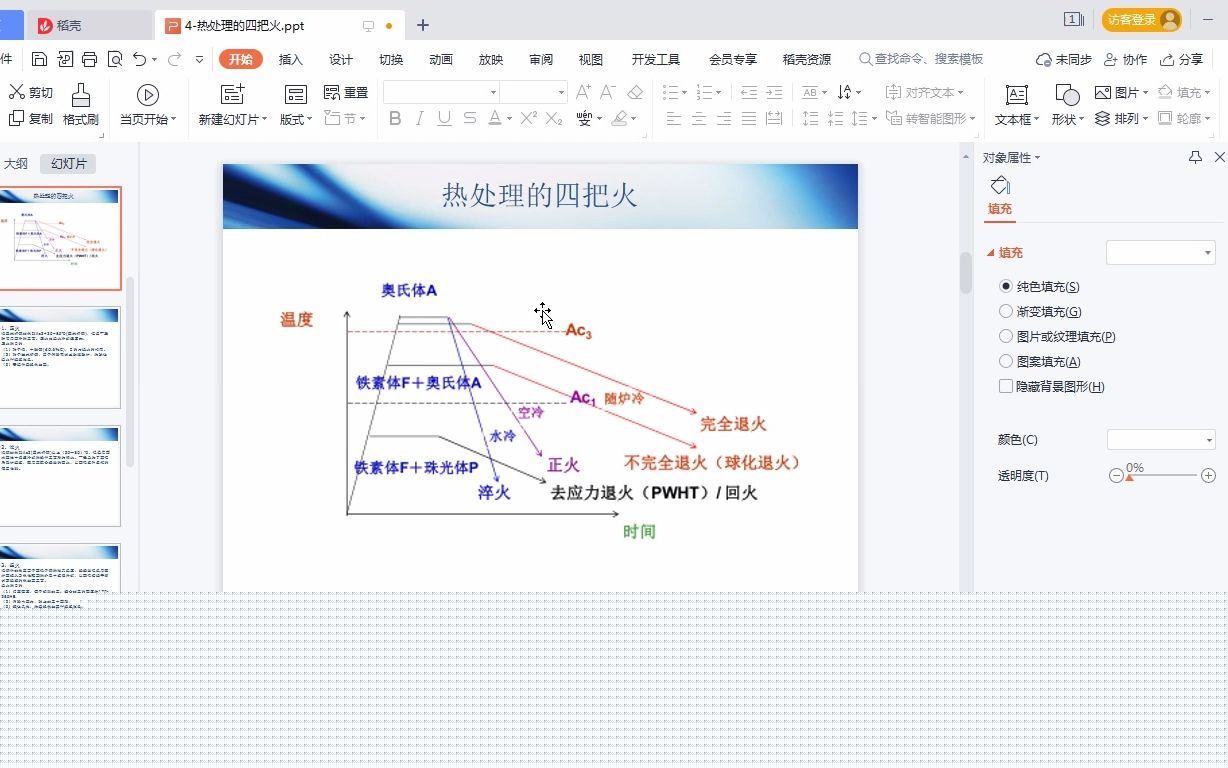Click the transparency 透明度 slider track

click(1161, 476)
